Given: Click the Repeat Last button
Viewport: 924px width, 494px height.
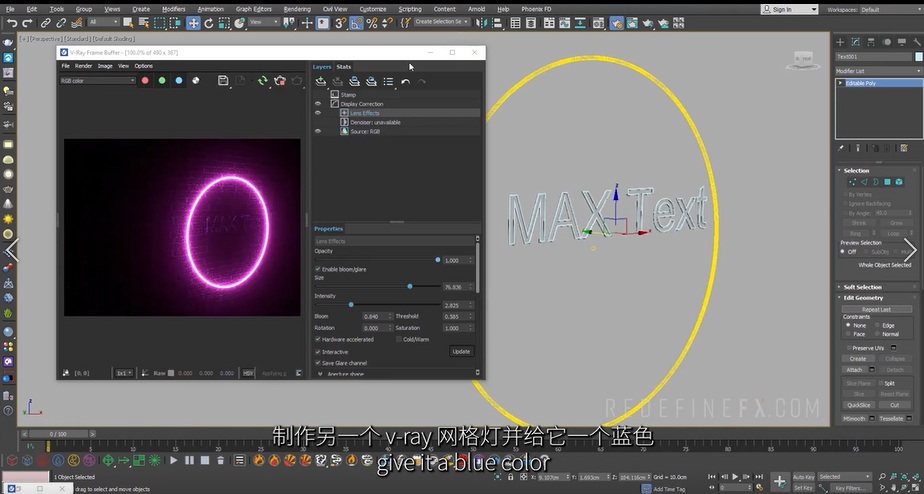Looking at the screenshot, I should point(876,309).
